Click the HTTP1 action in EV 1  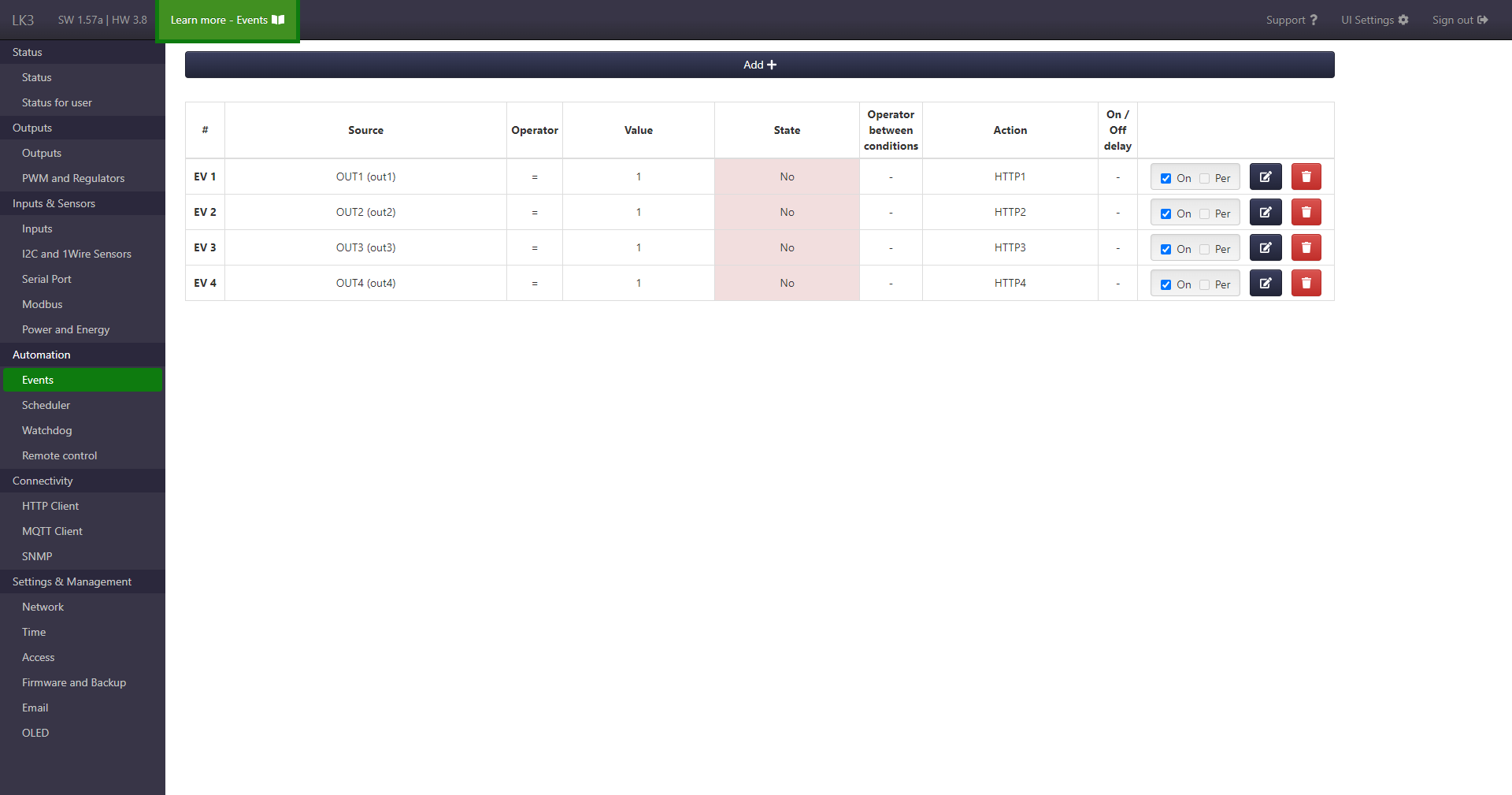tap(1010, 176)
